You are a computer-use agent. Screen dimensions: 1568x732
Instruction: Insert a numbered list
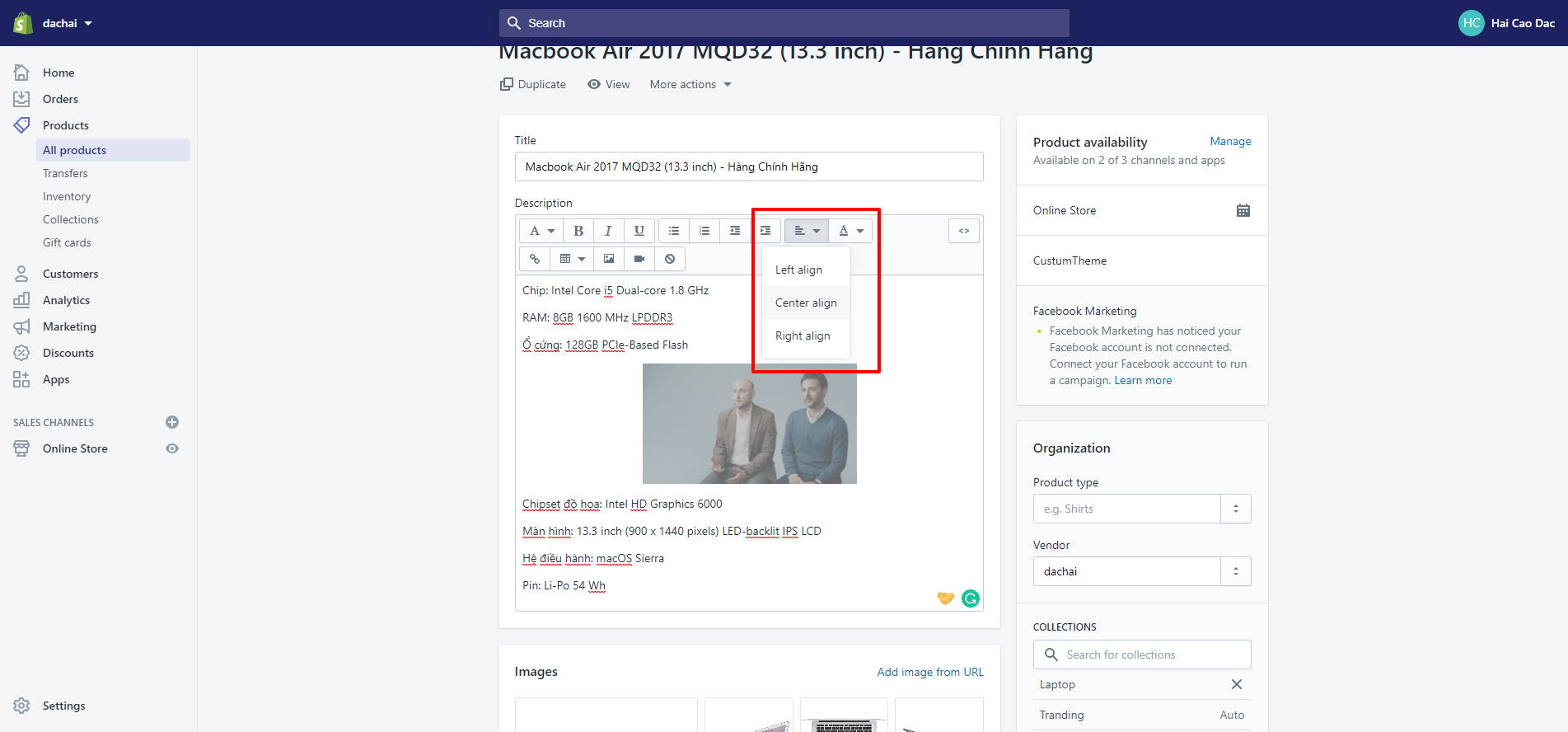click(704, 231)
